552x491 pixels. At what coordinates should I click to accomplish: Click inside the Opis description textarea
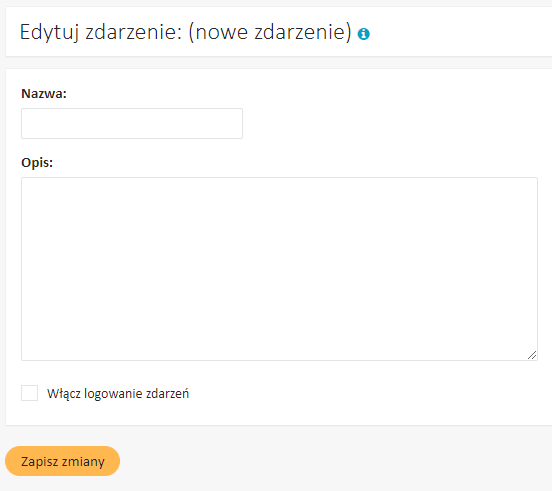279,269
